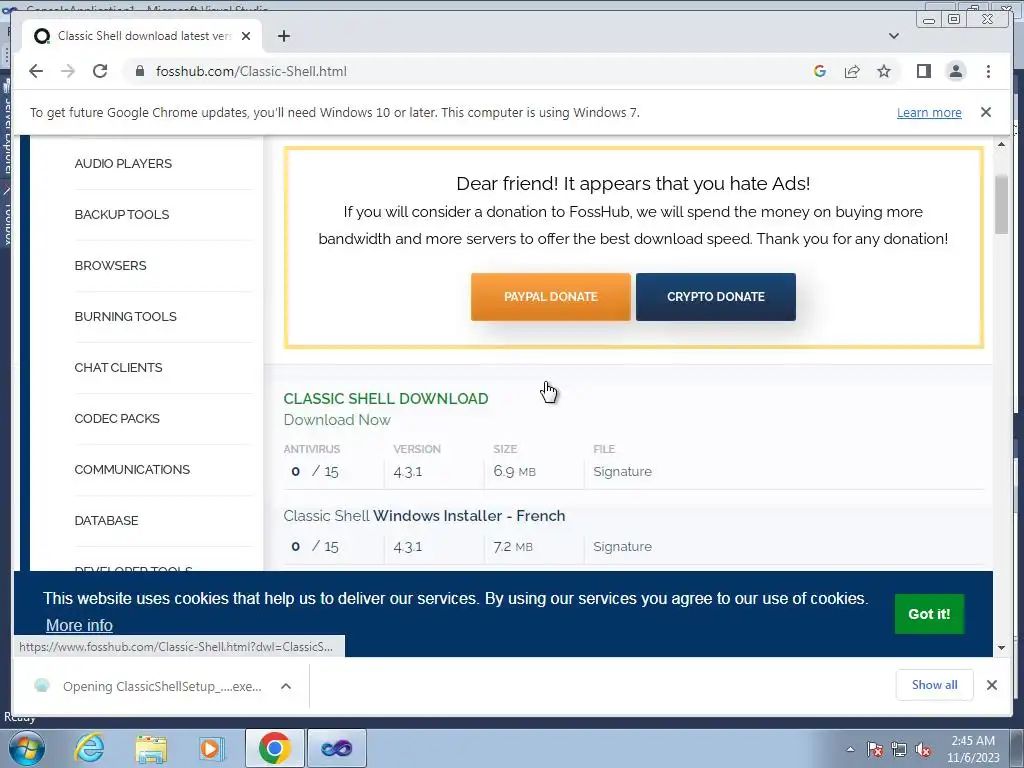1024x768 pixels.
Task: Open the muted volume tray icon
Action: [923, 749]
